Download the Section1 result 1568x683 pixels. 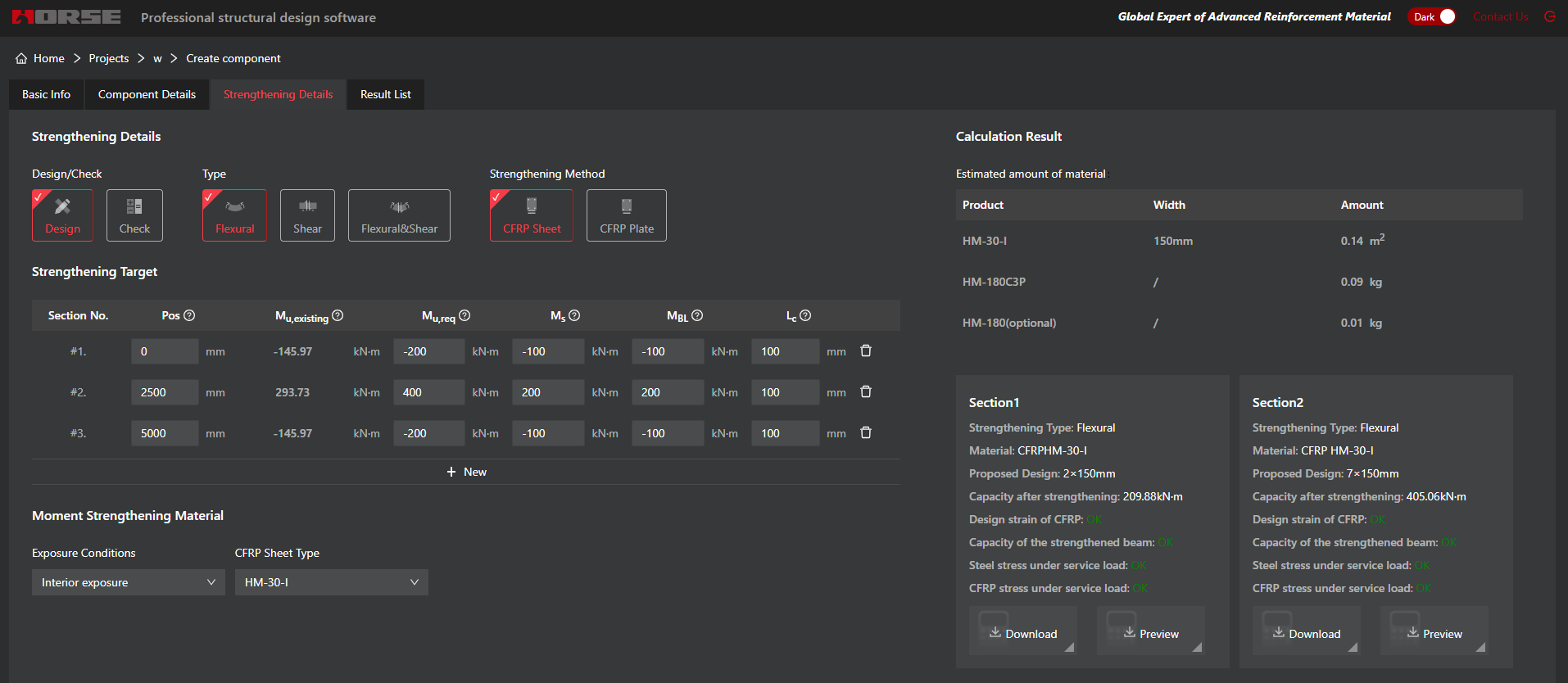(x=1022, y=633)
